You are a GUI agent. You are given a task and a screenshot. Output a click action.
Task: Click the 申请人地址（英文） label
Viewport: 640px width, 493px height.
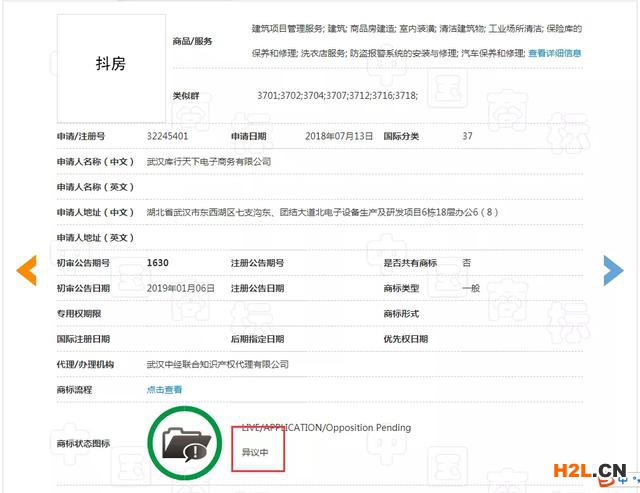(95, 238)
